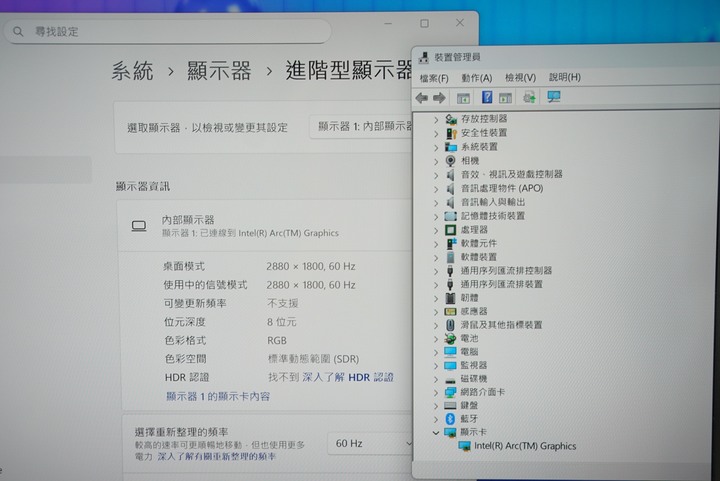Click the update driver toolbar icon
This screenshot has width=720, height=481.
(529, 97)
